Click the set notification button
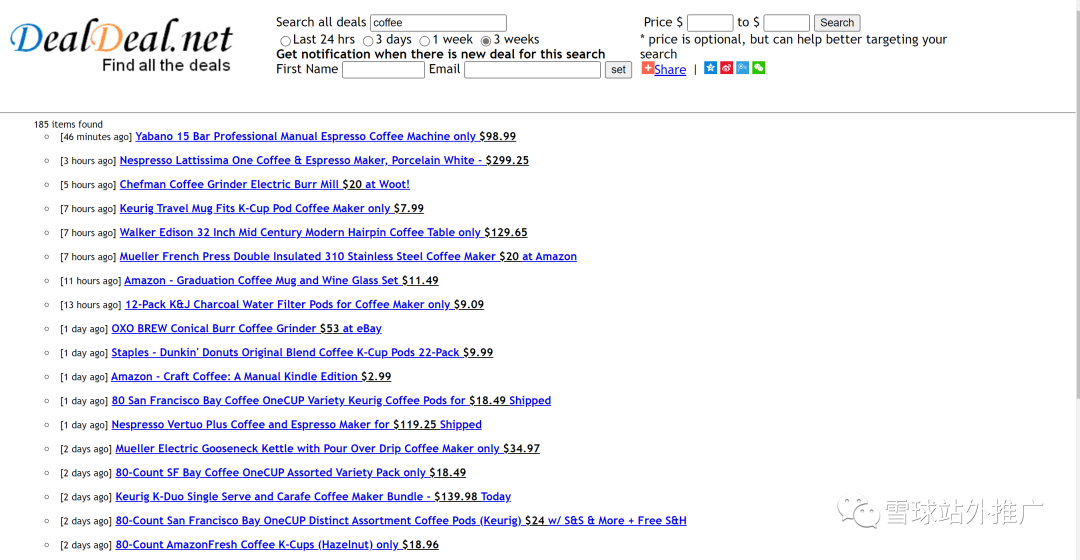The width and height of the screenshot is (1080, 560). coord(618,70)
